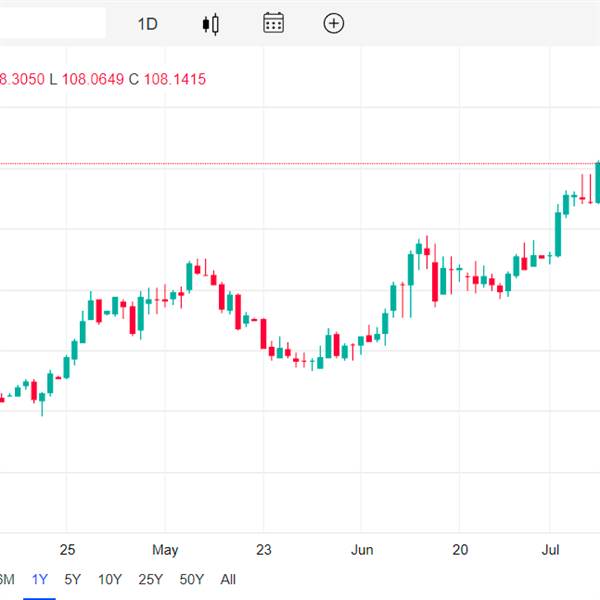This screenshot has height=600, width=600.
Task: Select the 10Y time range
Action: (x=110, y=579)
